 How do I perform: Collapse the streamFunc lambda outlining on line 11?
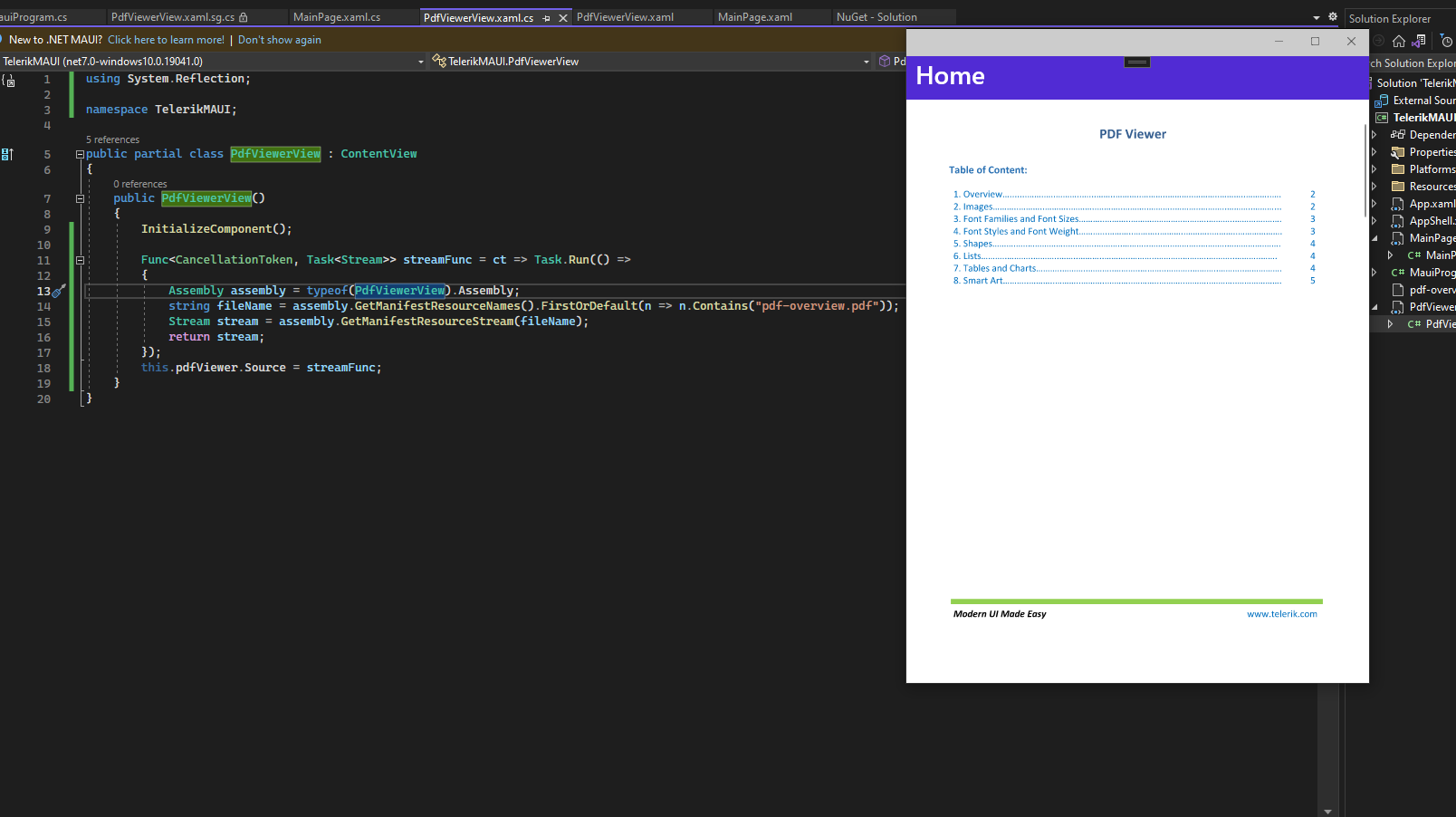tap(80, 260)
